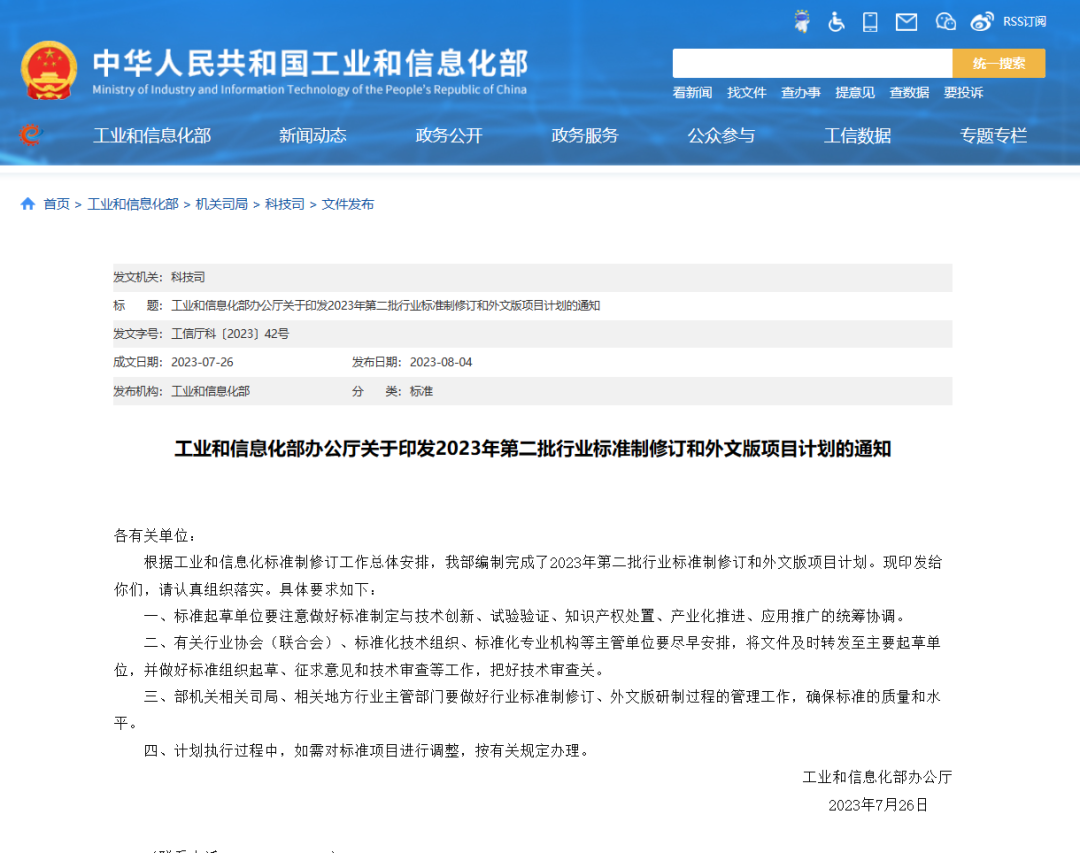The width and height of the screenshot is (1080, 853).
Task: Open the RSS订阅 link
Action: pyautogui.click(x=1024, y=21)
